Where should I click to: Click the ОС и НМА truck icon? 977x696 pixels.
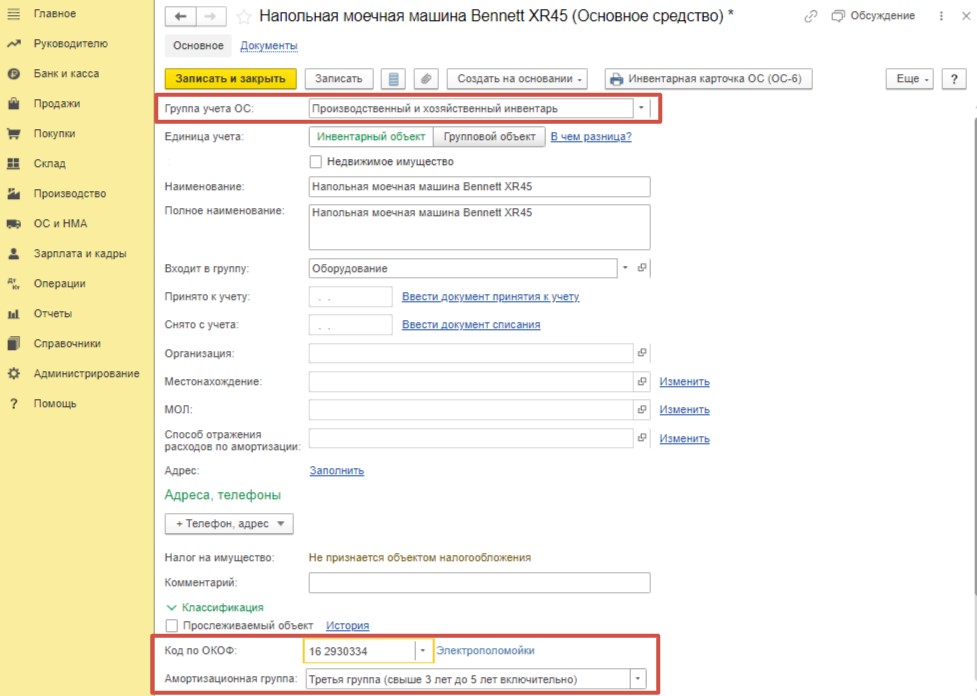14,224
